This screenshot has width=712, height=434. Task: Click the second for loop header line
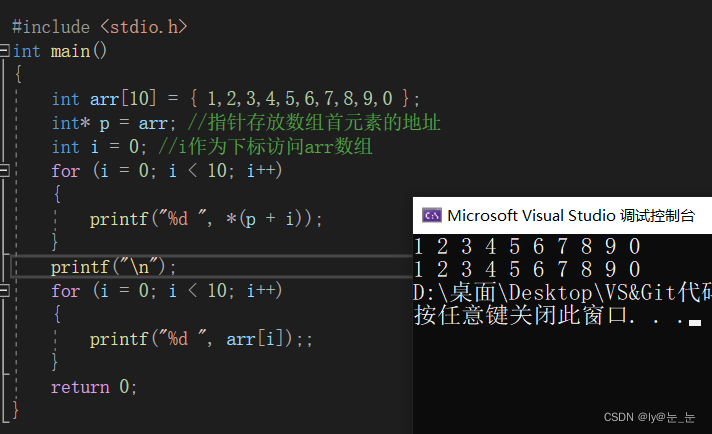(x=167, y=291)
